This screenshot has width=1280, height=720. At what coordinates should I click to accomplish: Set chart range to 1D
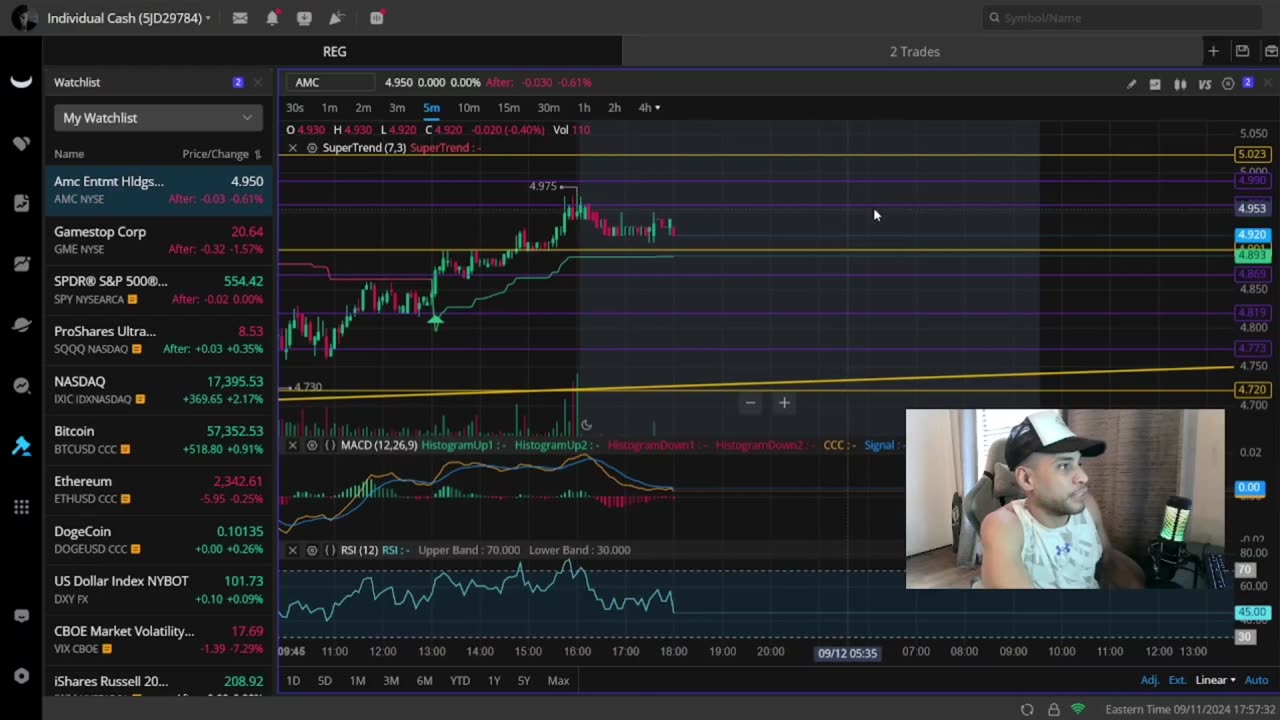293,681
